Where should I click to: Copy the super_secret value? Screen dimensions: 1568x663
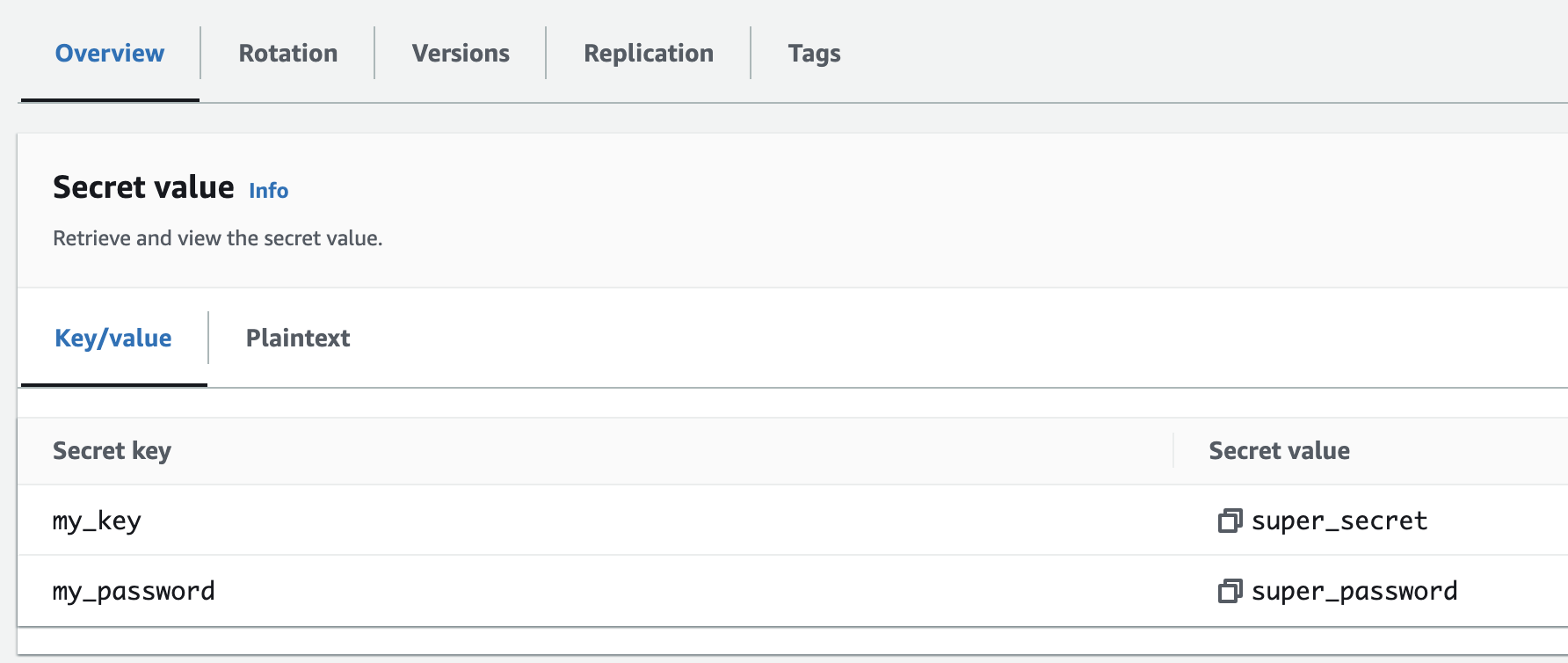1230,521
